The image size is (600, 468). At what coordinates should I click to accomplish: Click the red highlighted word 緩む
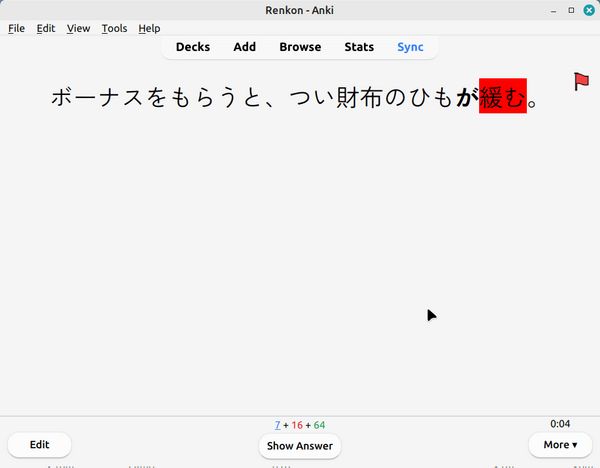click(x=503, y=96)
